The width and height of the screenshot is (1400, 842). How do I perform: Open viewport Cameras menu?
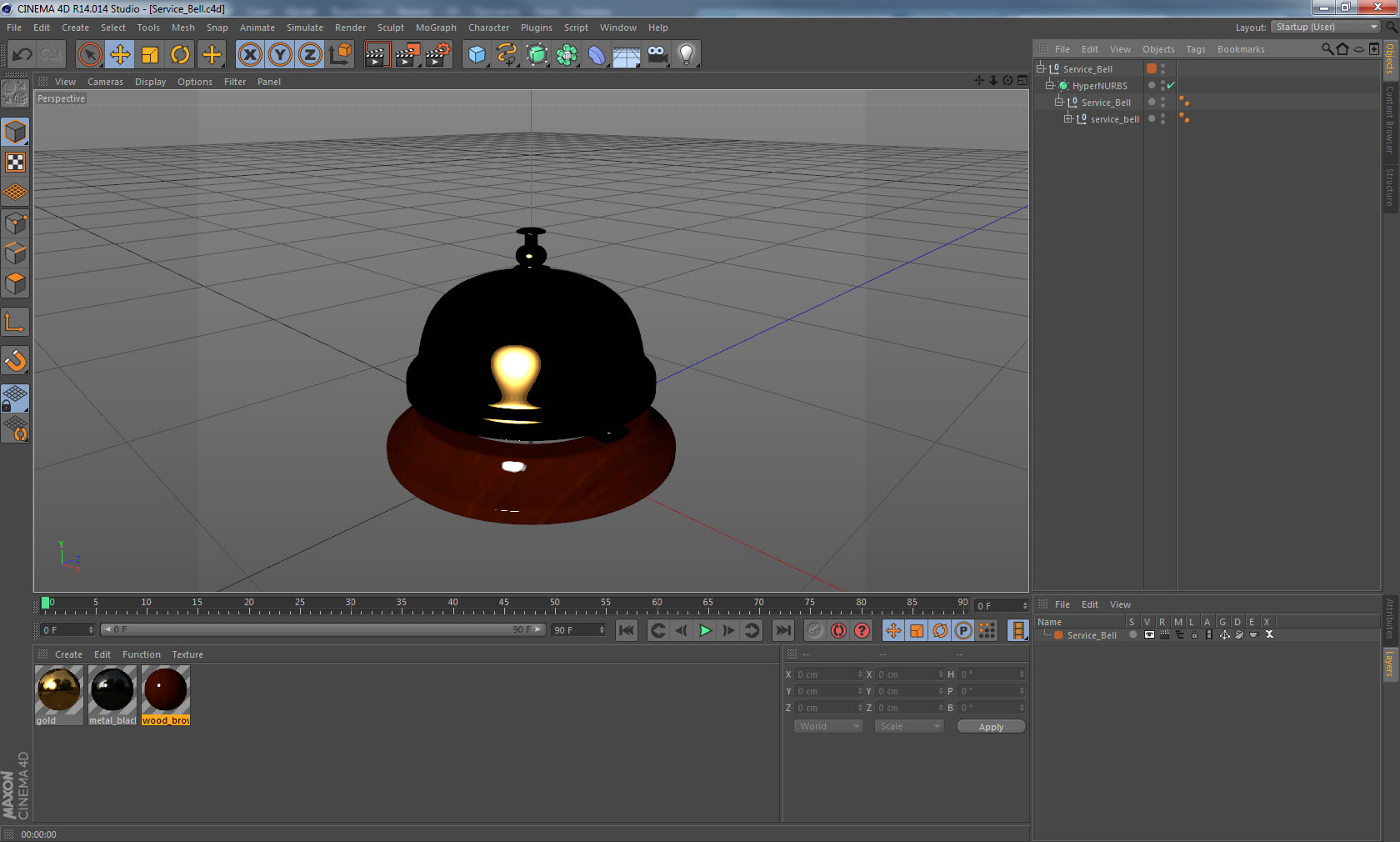(105, 82)
